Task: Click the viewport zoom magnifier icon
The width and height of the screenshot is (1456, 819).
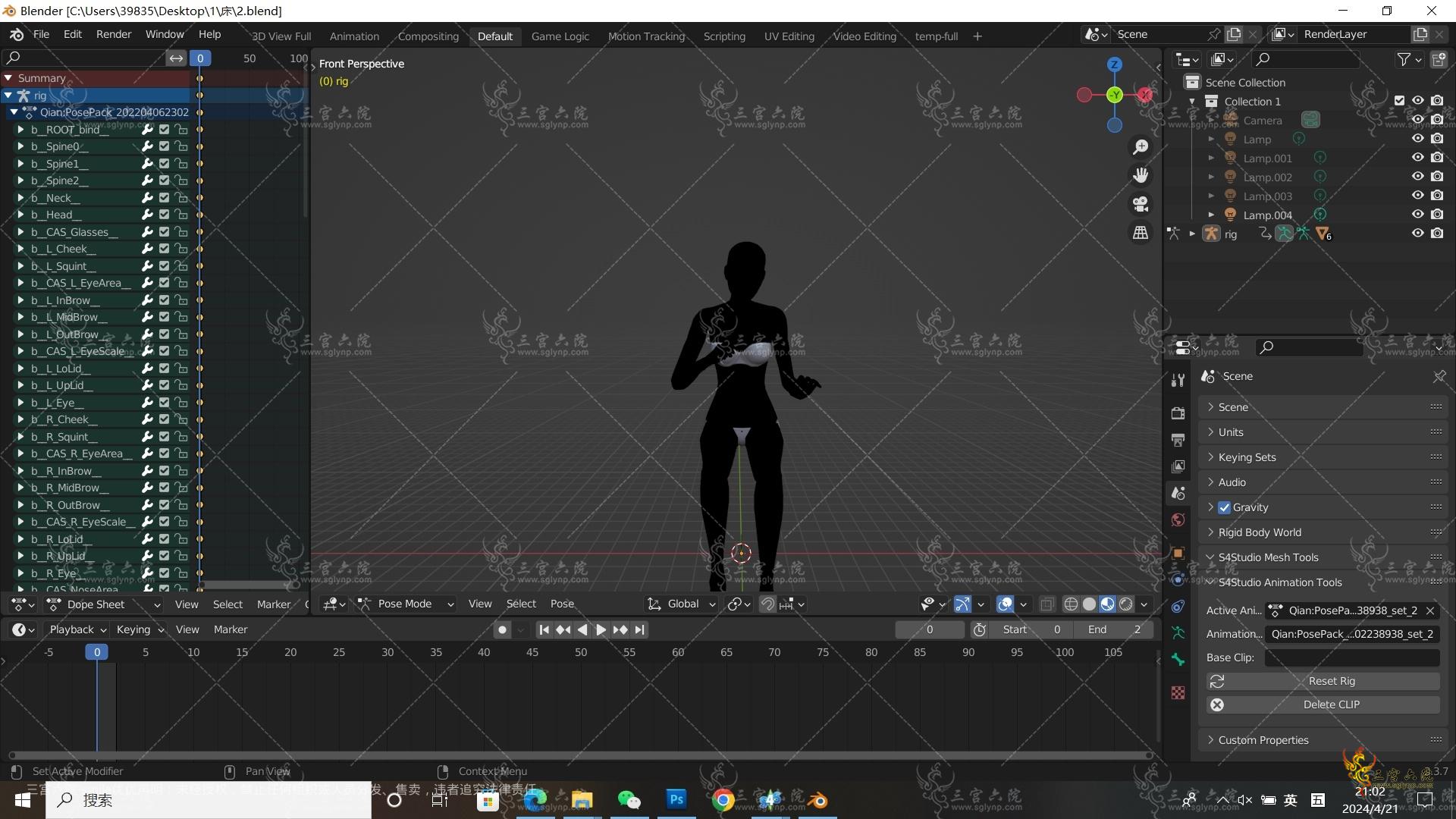Action: point(1141,147)
